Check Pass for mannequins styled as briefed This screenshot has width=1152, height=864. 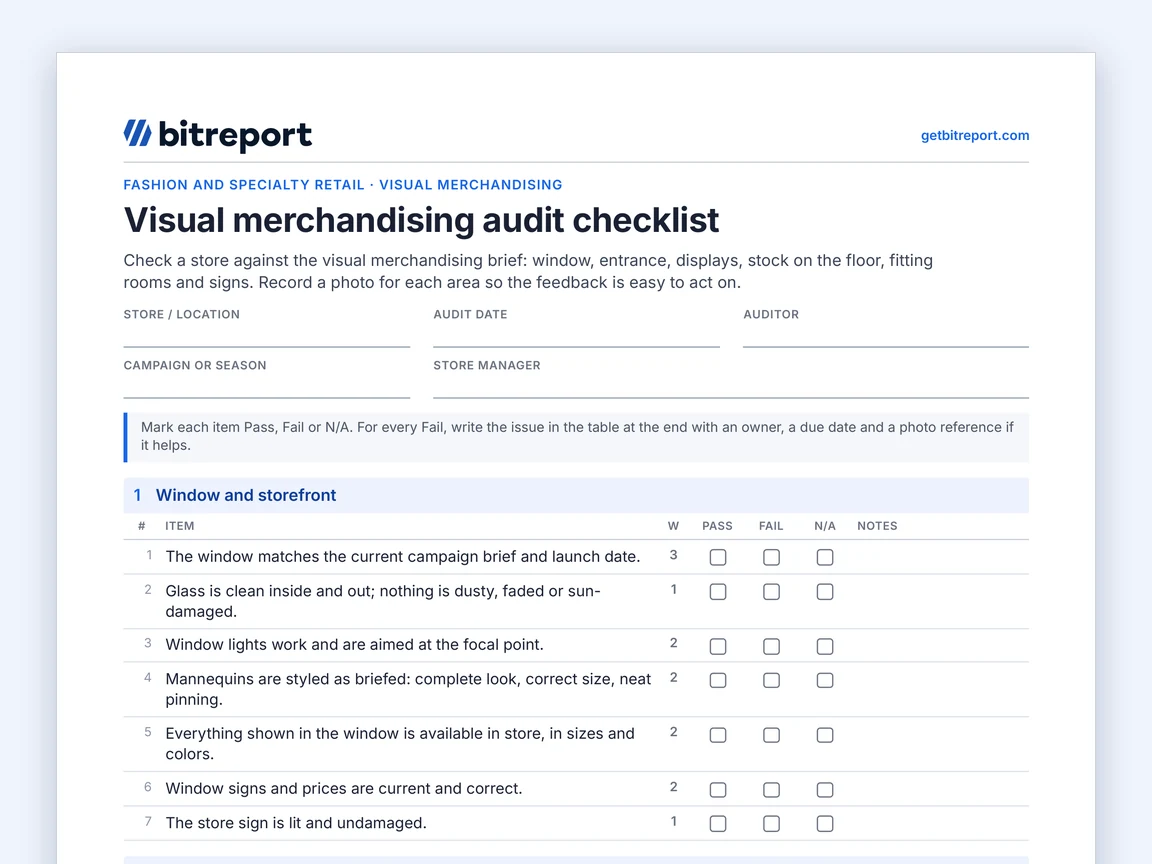[x=718, y=680]
